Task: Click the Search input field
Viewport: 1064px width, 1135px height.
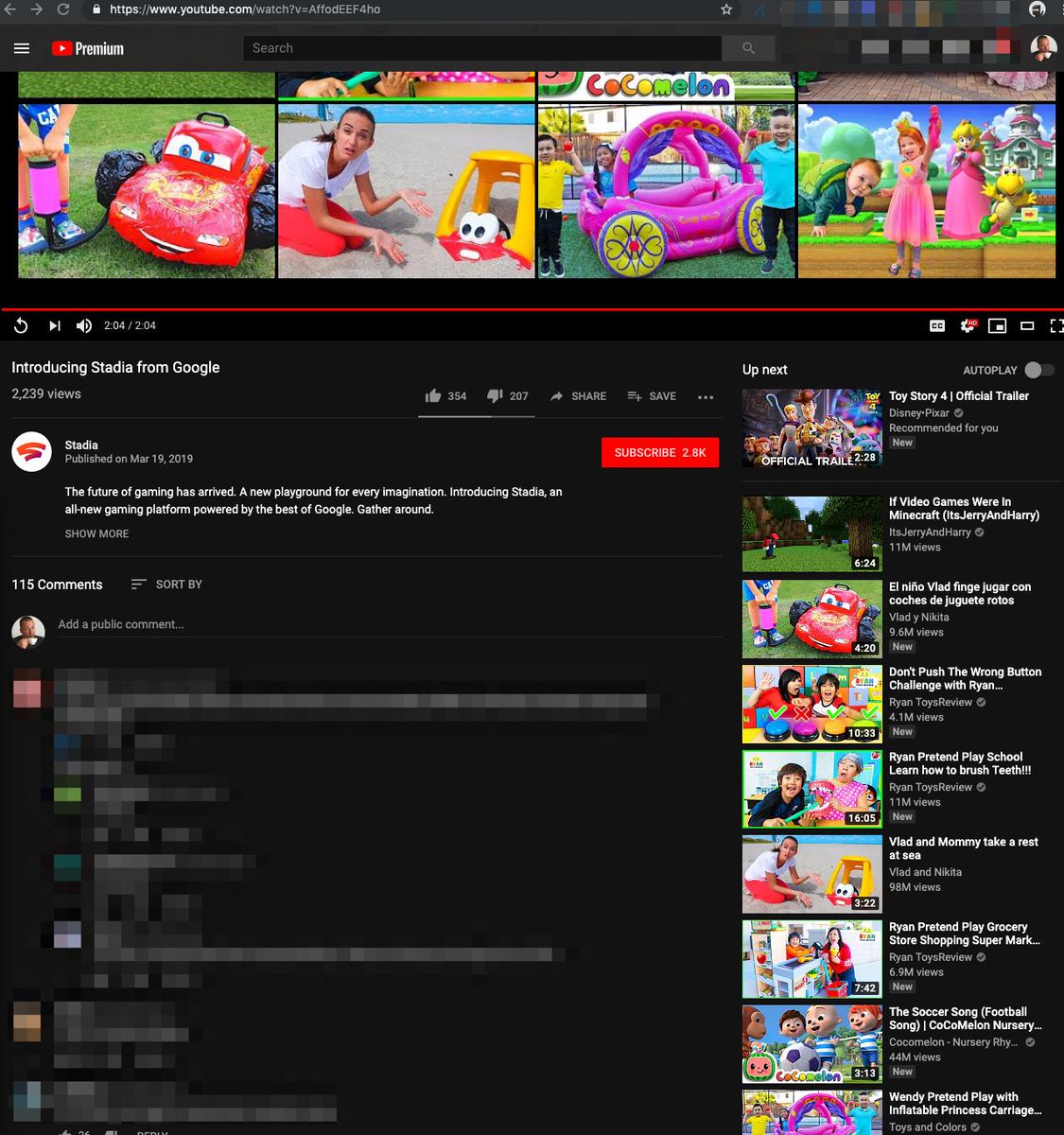Action: point(482,48)
